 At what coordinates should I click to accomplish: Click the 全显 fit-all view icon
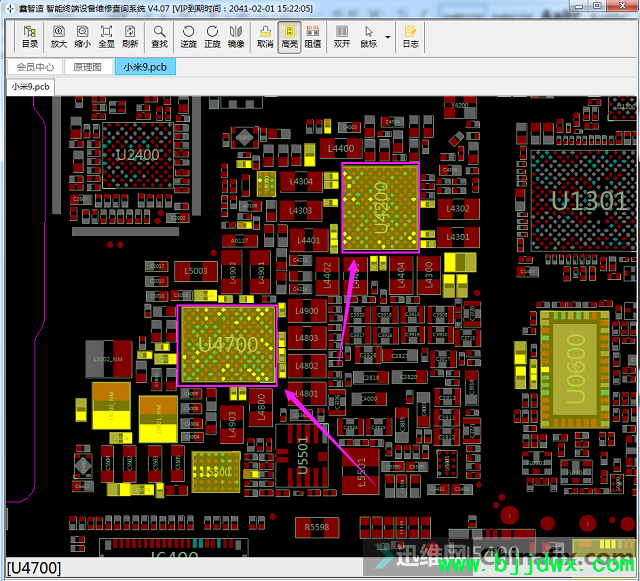(x=106, y=37)
